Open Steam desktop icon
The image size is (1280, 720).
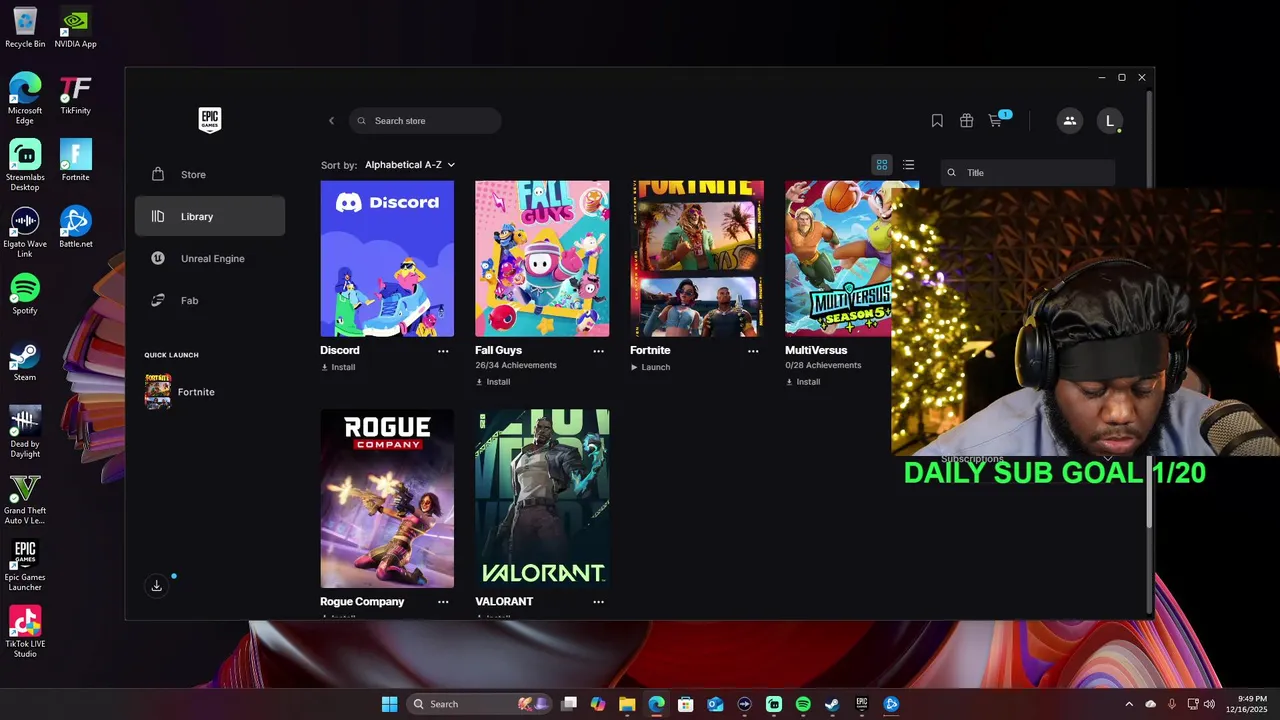pyautogui.click(x=25, y=361)
